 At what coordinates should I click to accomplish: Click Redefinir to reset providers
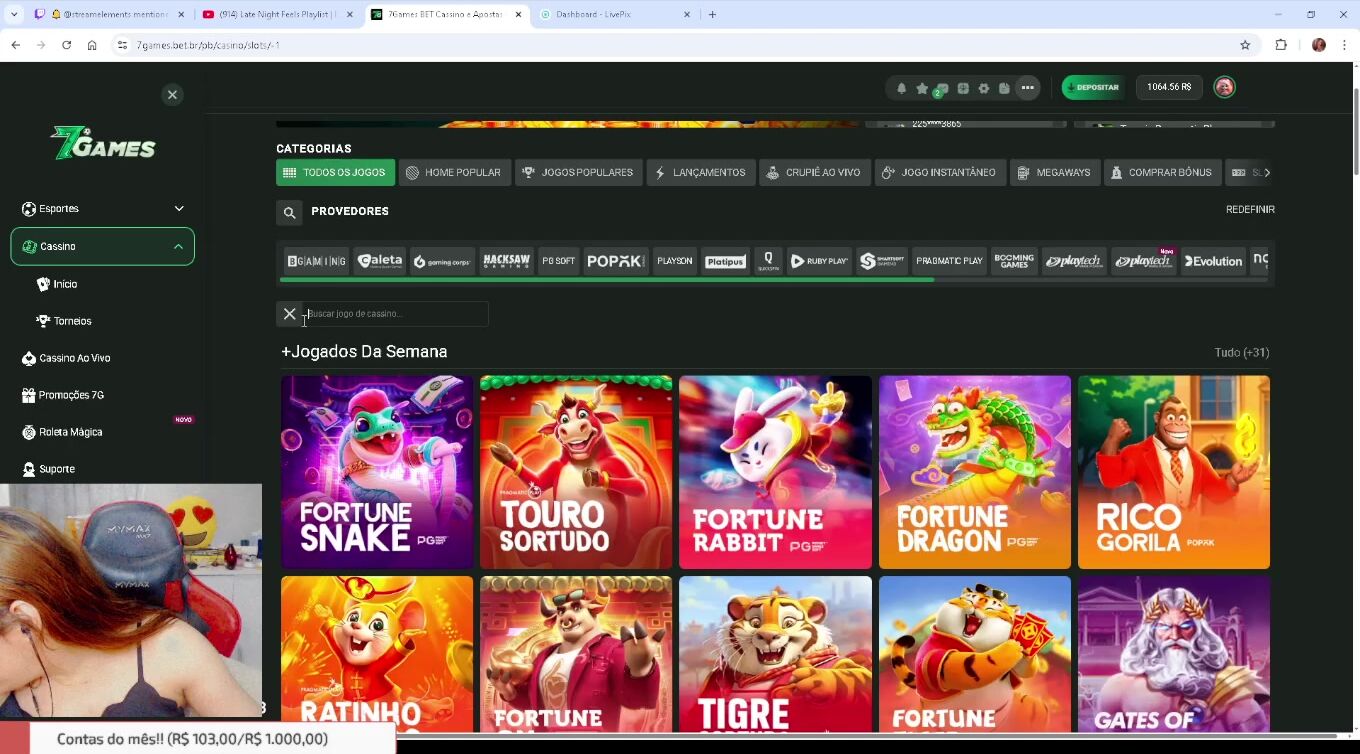point(1250,209)
